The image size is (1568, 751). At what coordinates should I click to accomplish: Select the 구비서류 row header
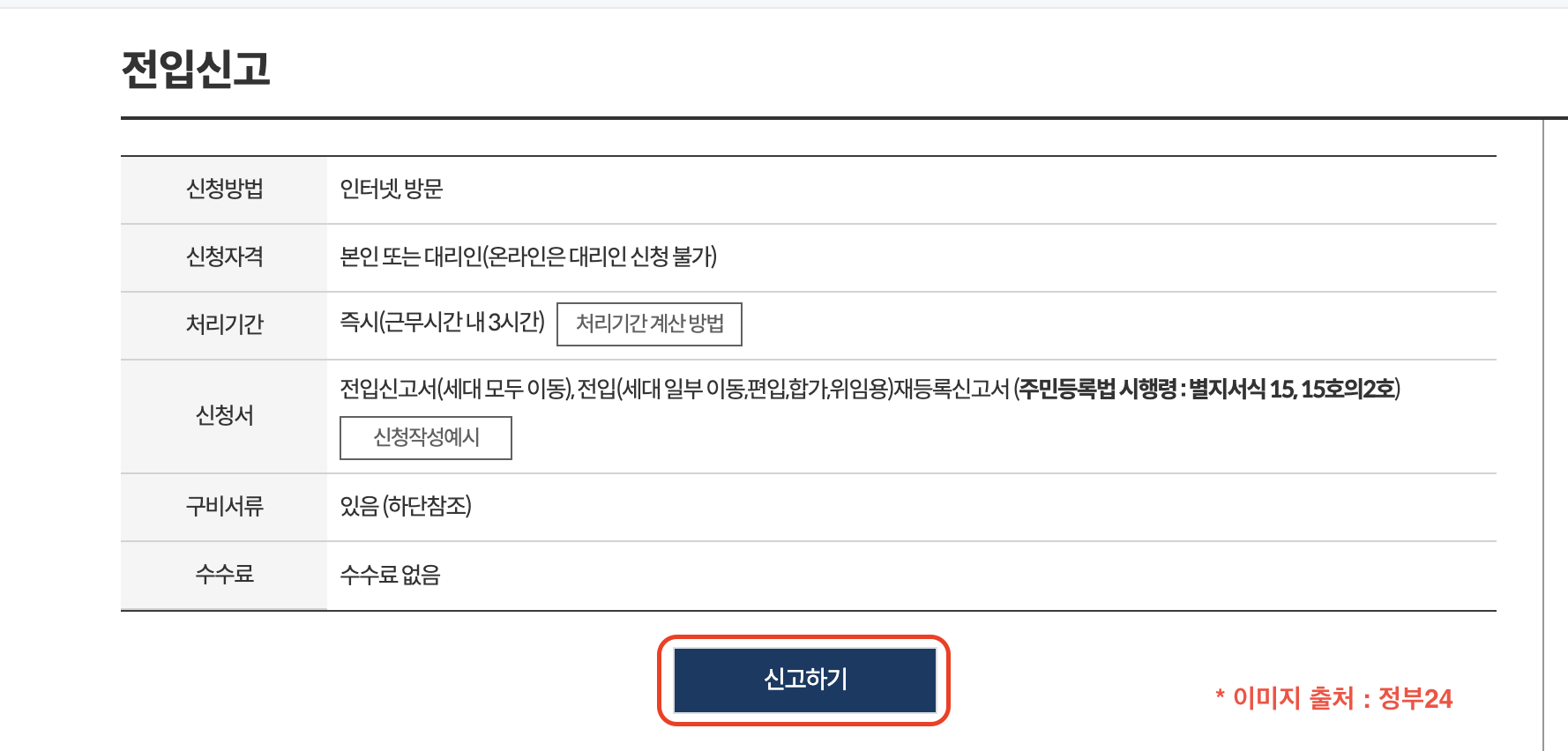pos(222,506)
